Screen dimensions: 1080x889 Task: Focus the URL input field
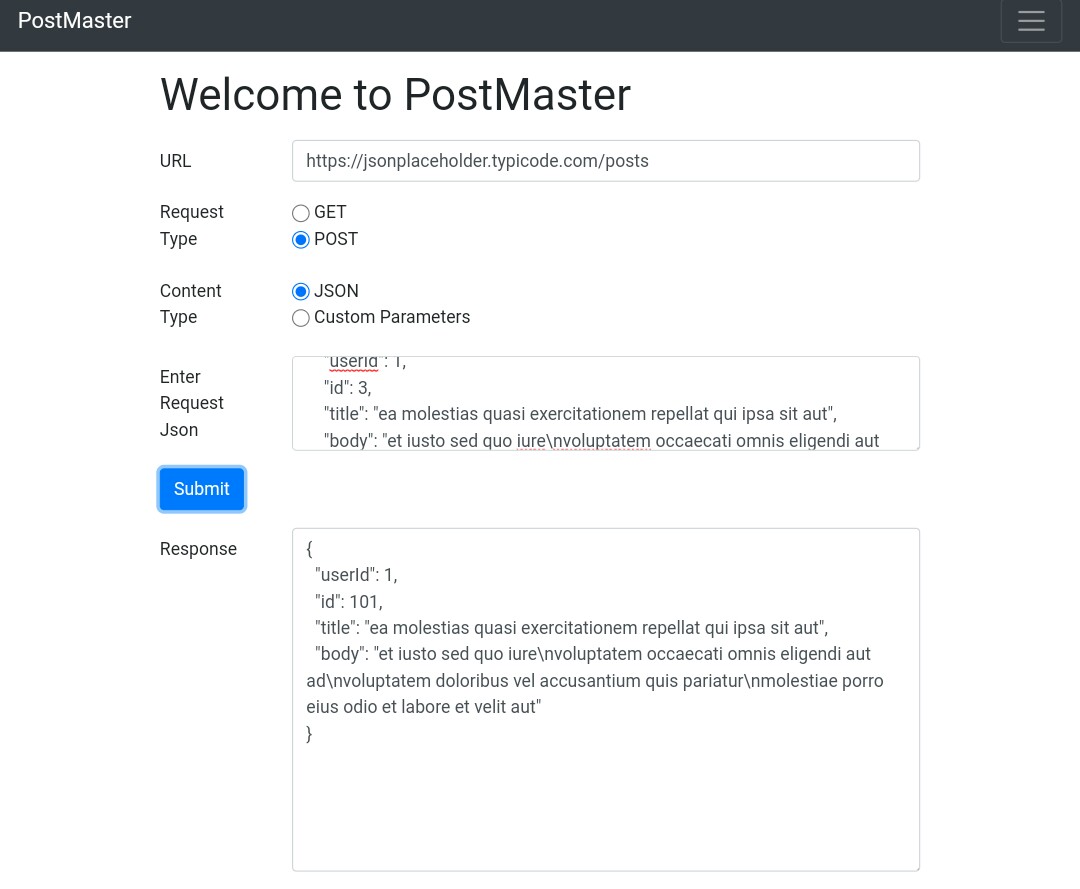pyautogui.click(x=605, y=161)
